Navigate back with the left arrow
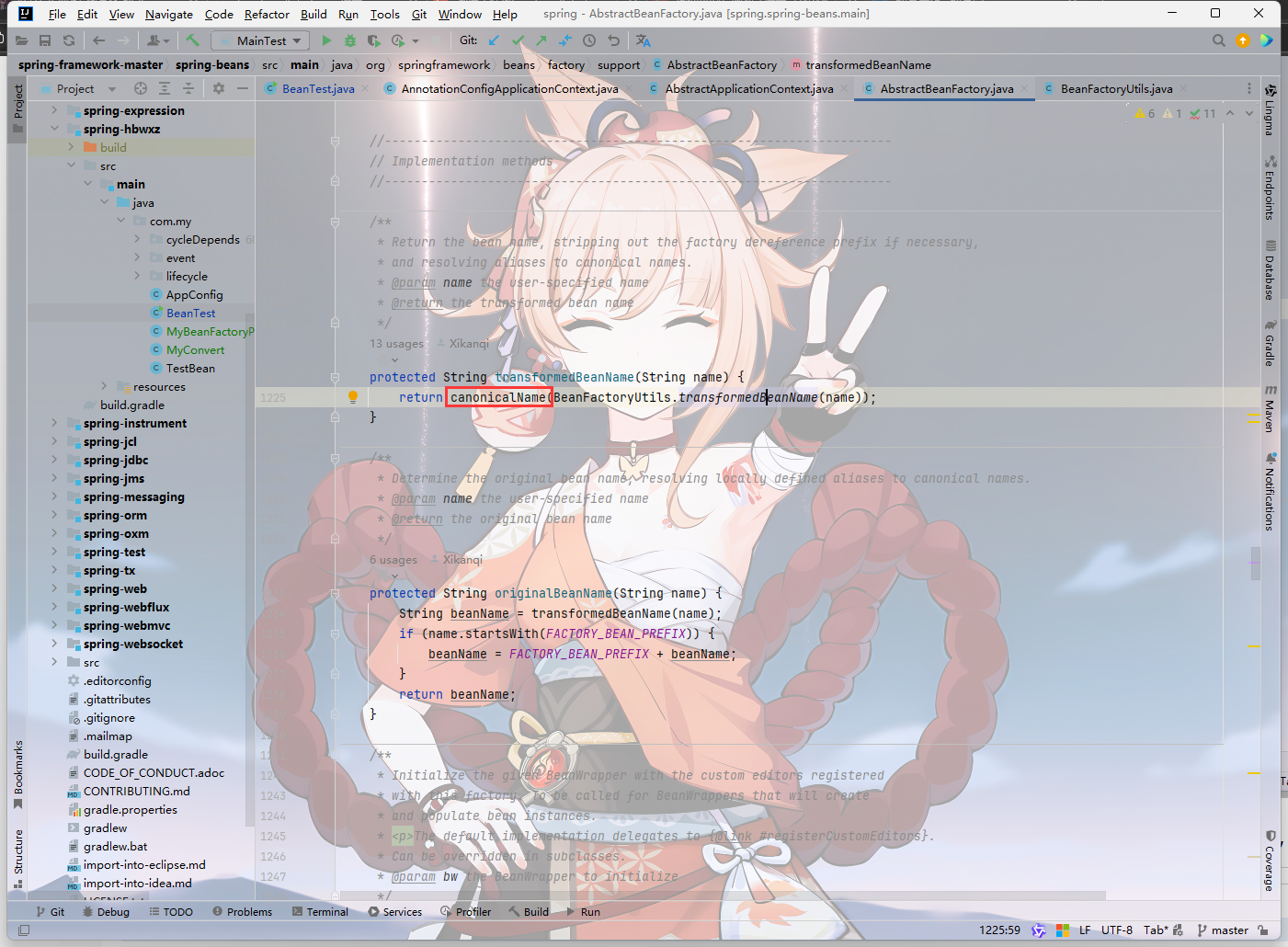Viewport: 1288px width, 947px height. click(99, 40)
